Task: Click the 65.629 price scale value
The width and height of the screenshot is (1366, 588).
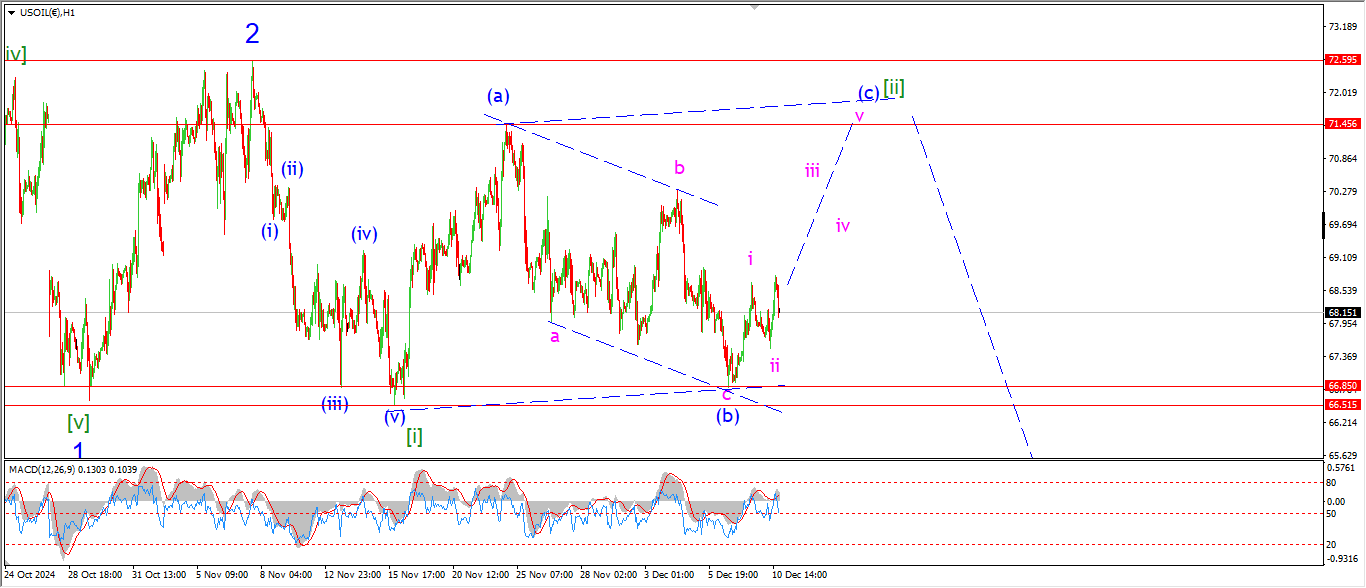Action: point(1341,456)
